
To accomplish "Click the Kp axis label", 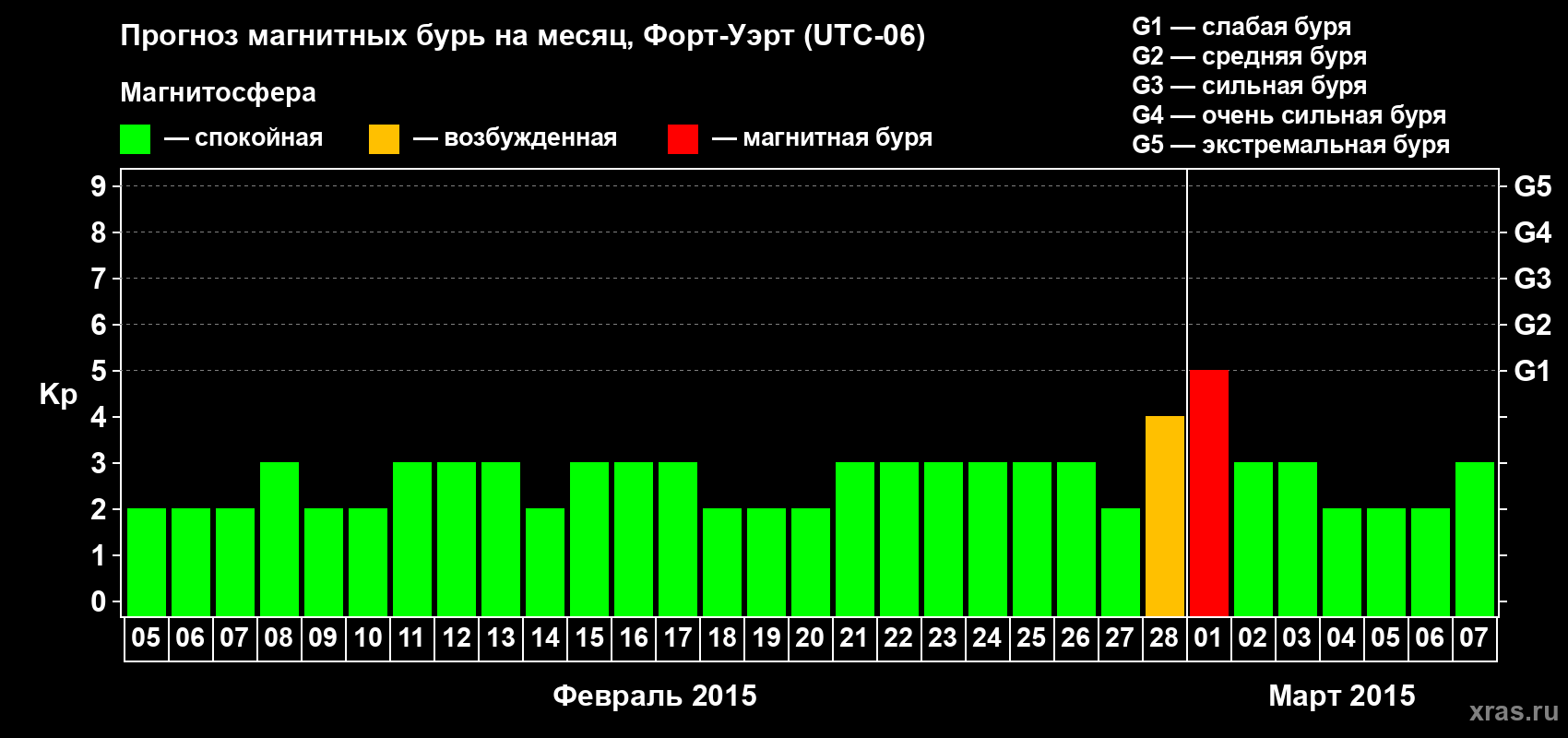I will (x=58, y=395).
